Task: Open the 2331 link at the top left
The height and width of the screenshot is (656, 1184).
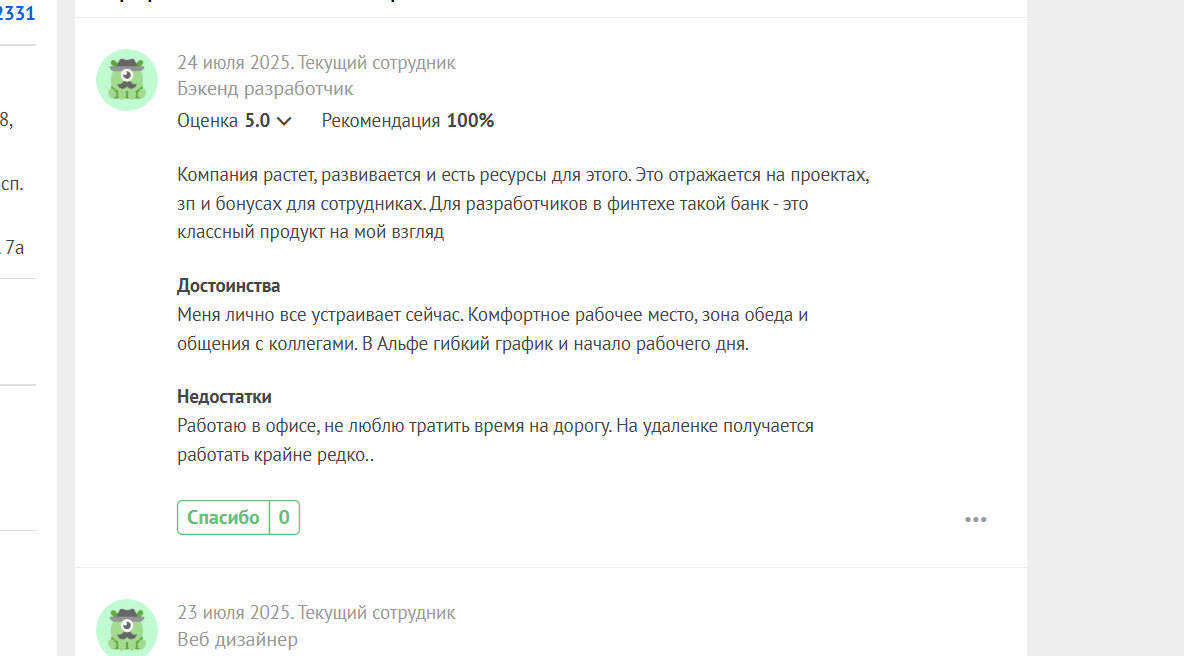Action: pyautogui.click(x=17, y=13)
